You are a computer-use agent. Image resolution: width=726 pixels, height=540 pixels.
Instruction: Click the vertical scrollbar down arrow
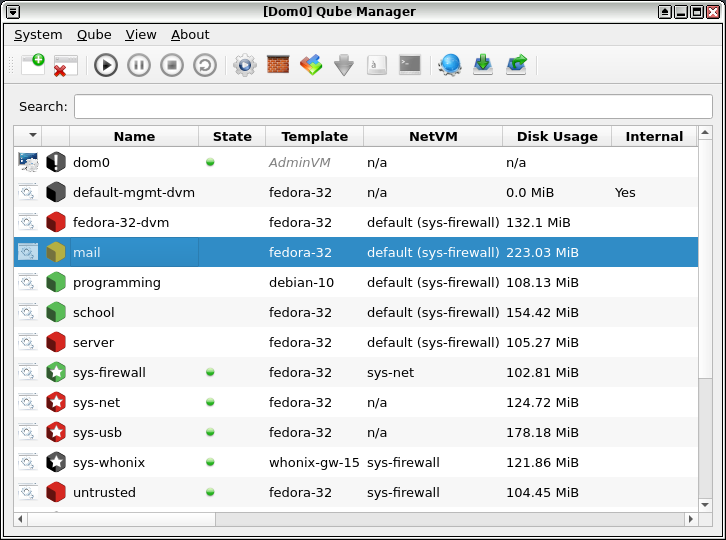tap(705, 505)
